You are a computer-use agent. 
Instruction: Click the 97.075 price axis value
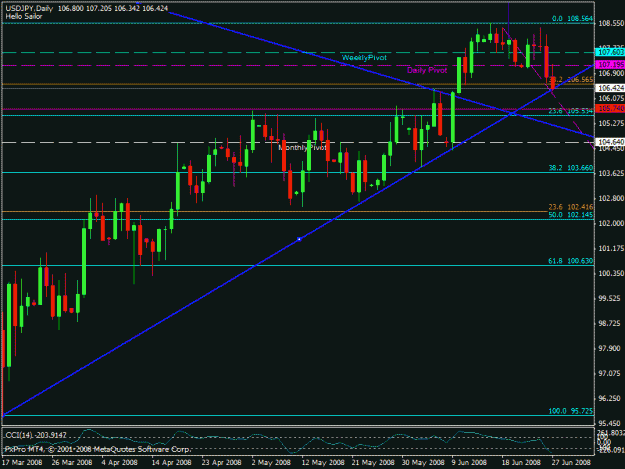pos(611,373)
